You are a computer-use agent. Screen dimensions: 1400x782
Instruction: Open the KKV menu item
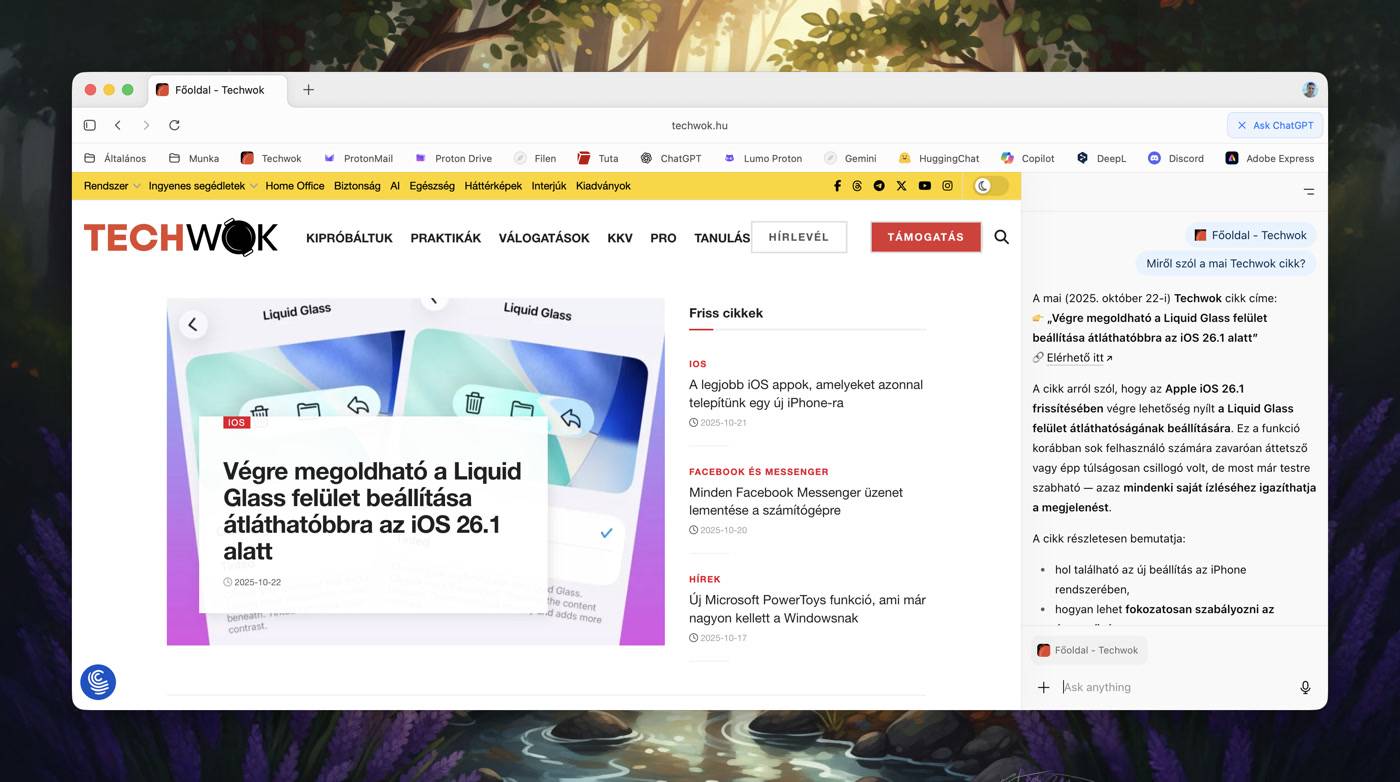coord(620,238)
